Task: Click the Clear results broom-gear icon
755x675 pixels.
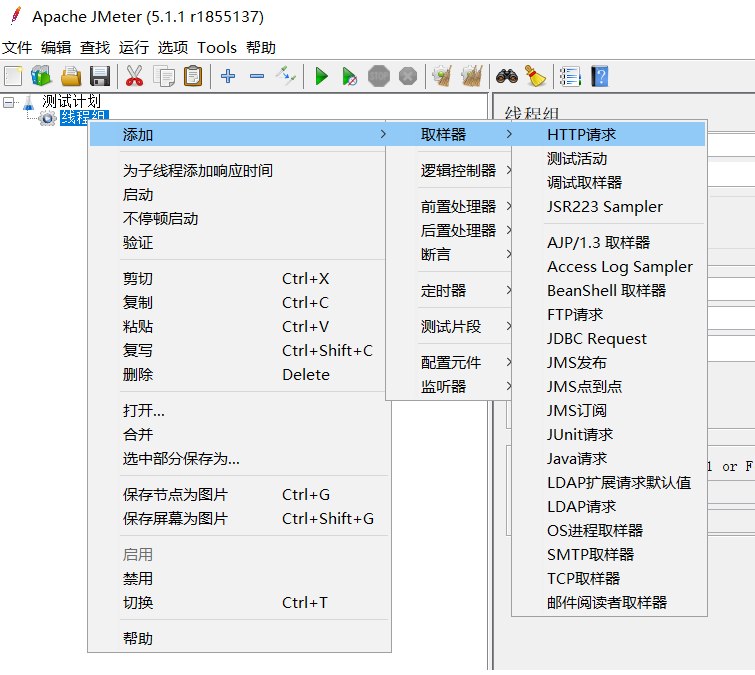Action: point(442,76)
